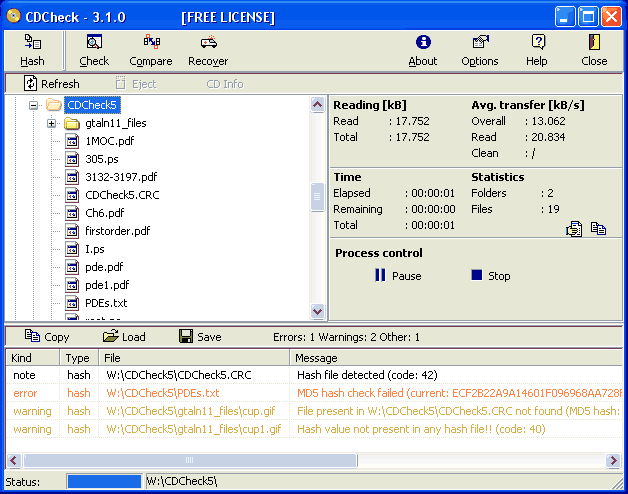Refresh the folder tree
The image size is (628, 494).
51,84
